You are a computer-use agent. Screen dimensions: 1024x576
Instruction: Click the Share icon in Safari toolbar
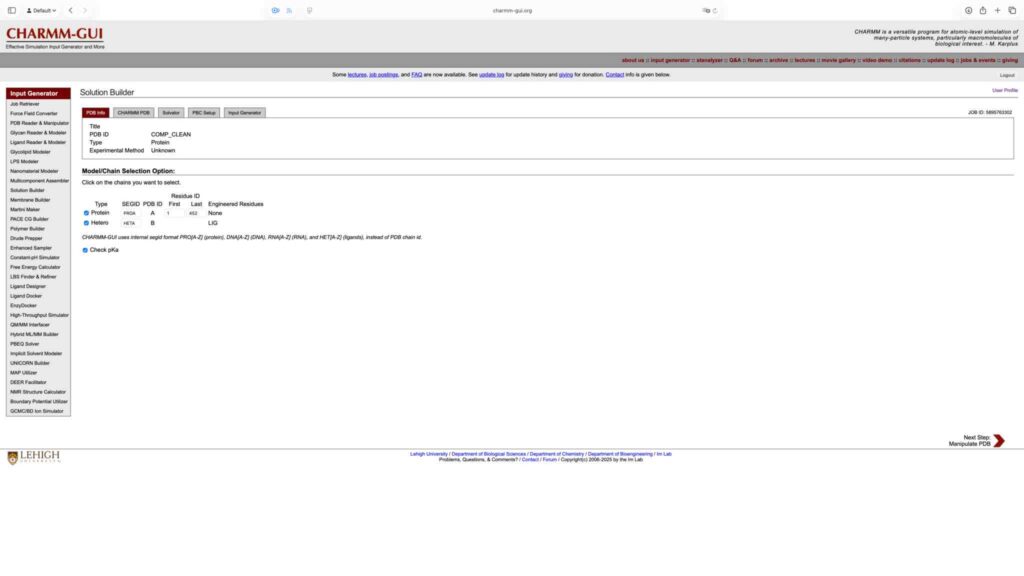click(x=983, y=10)
